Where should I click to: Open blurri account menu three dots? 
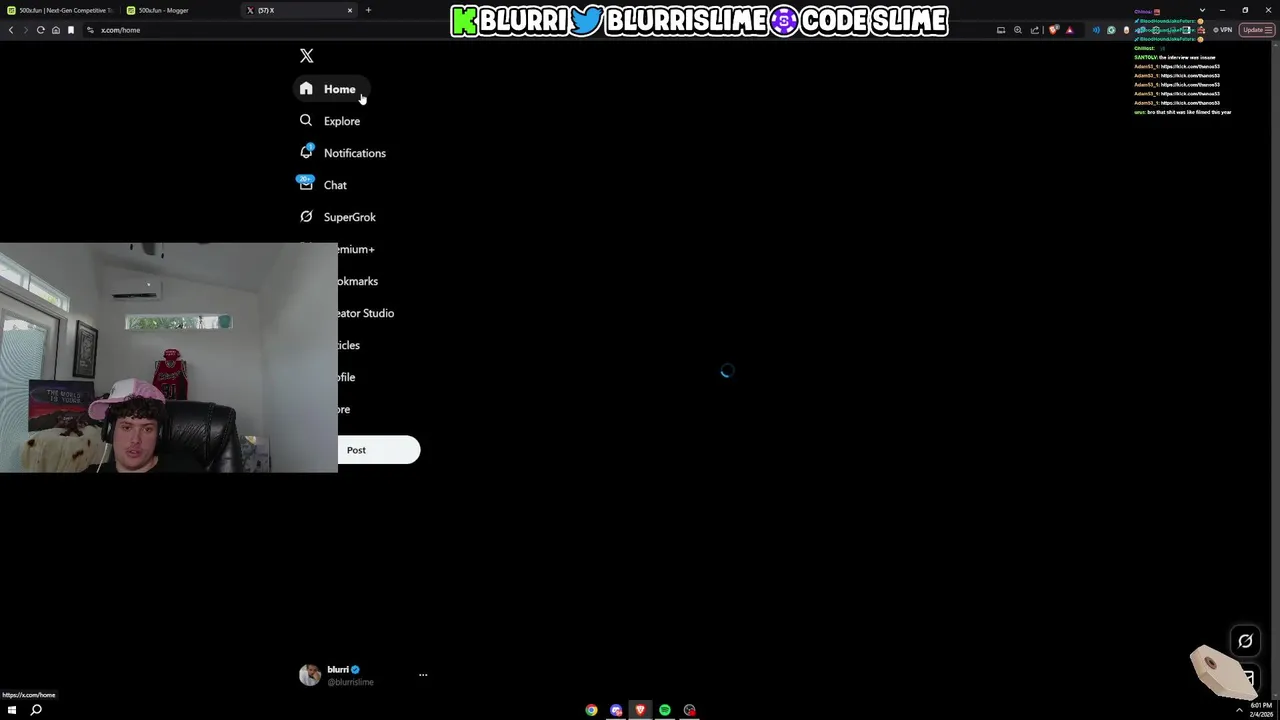423,675
